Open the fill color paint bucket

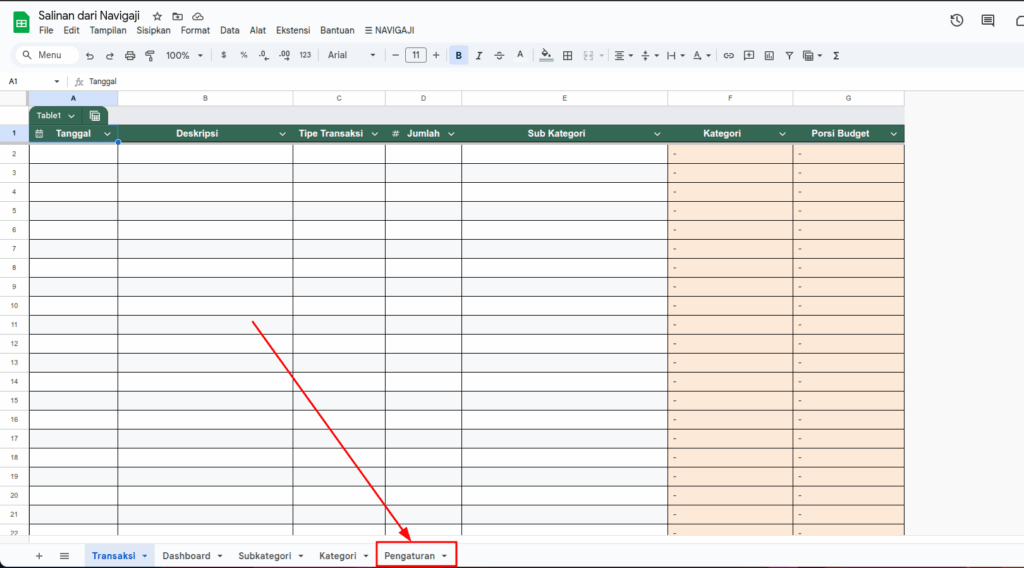click(545, 56)
